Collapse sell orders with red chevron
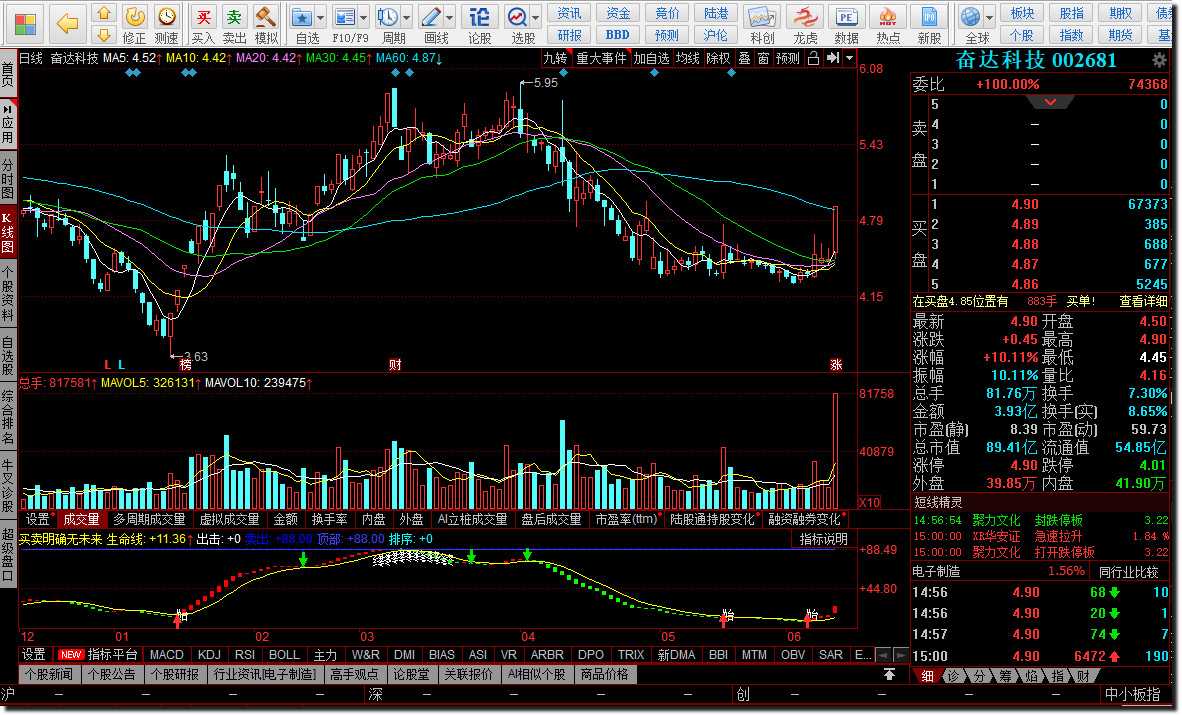Image resolution: width=1182 pixels, height=715 pixels. [1050, 102]
